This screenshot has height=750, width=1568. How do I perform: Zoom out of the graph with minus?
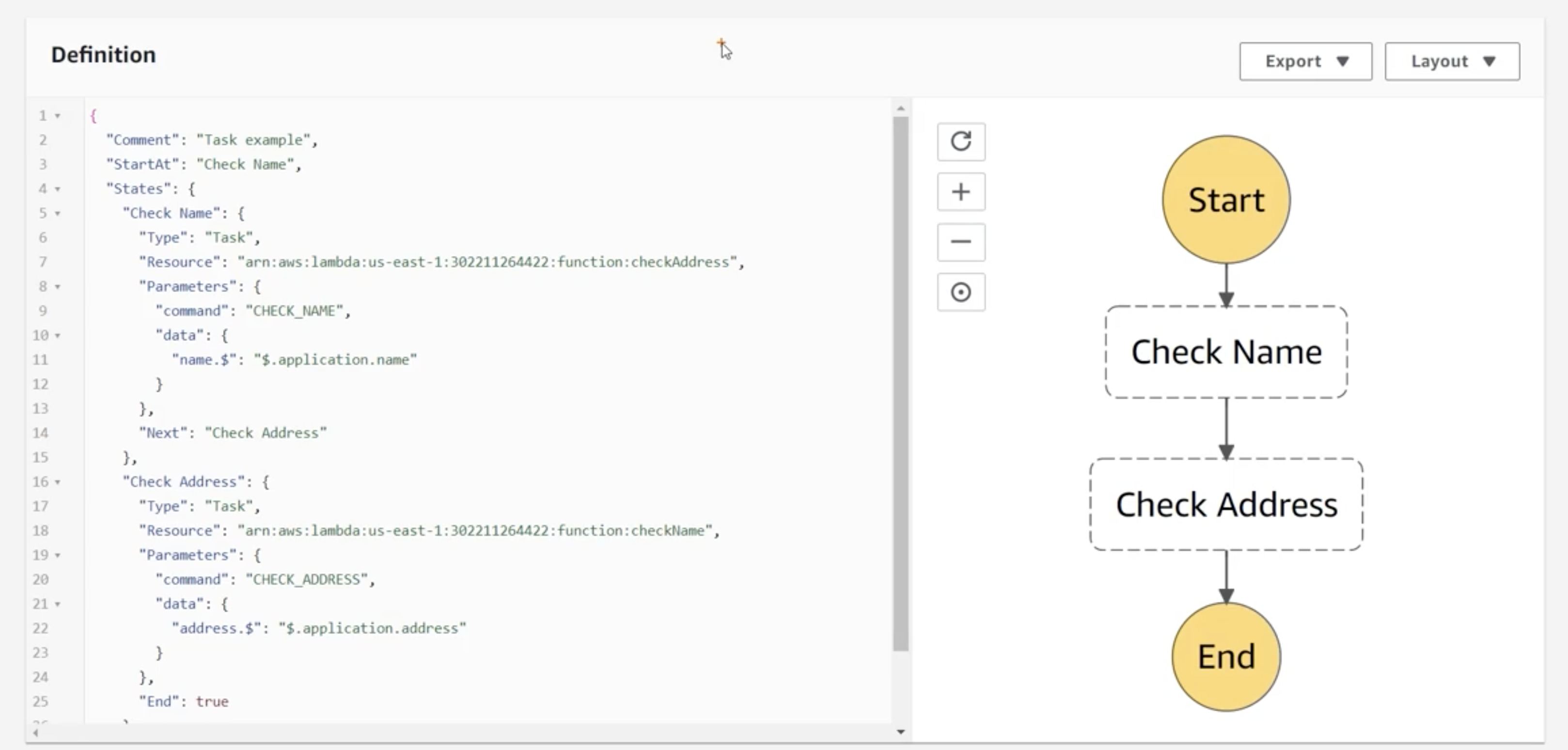pyautogui.click(x=961, y=242)
